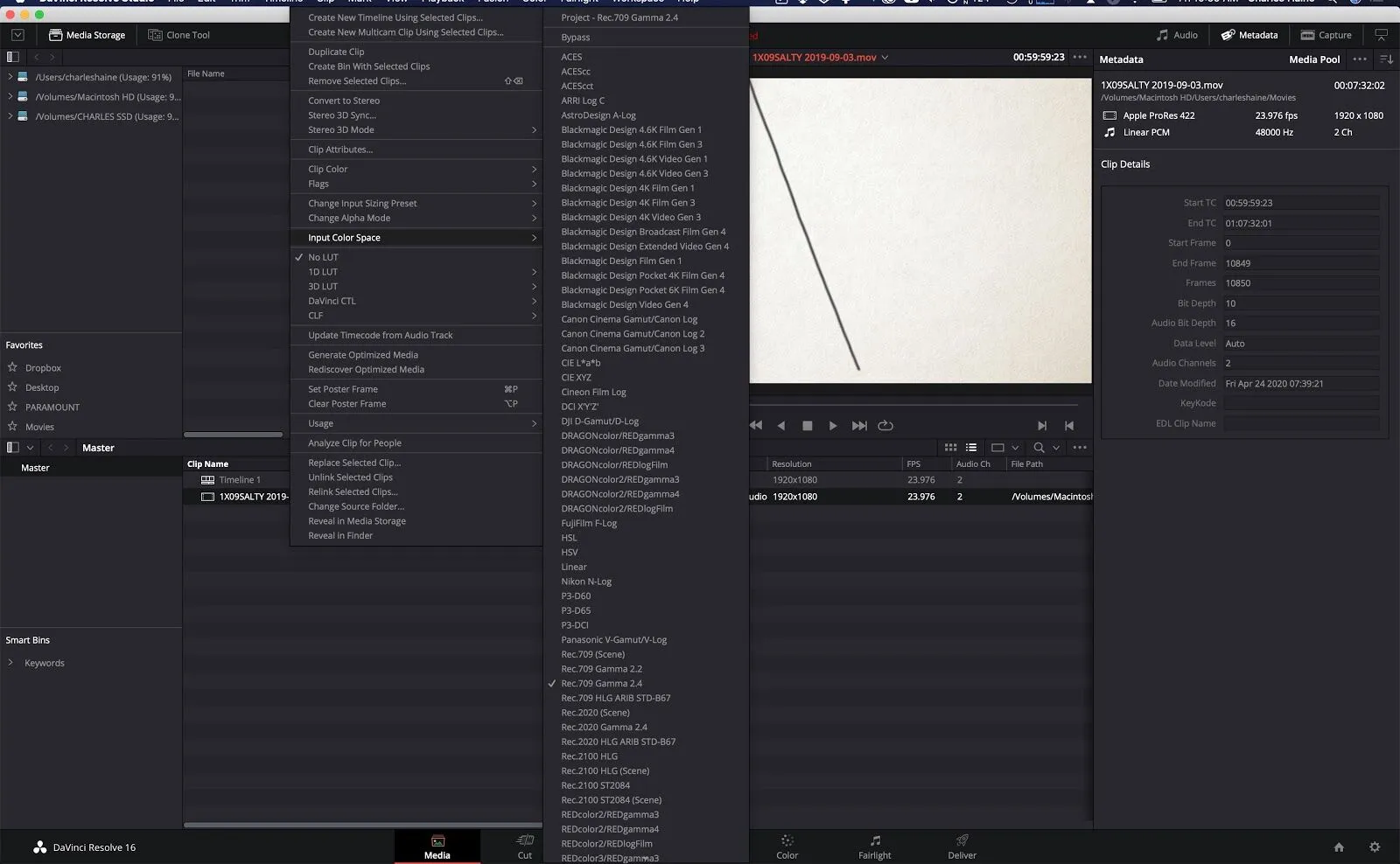Open the Clip Color submenu

(x=416, y=169)
